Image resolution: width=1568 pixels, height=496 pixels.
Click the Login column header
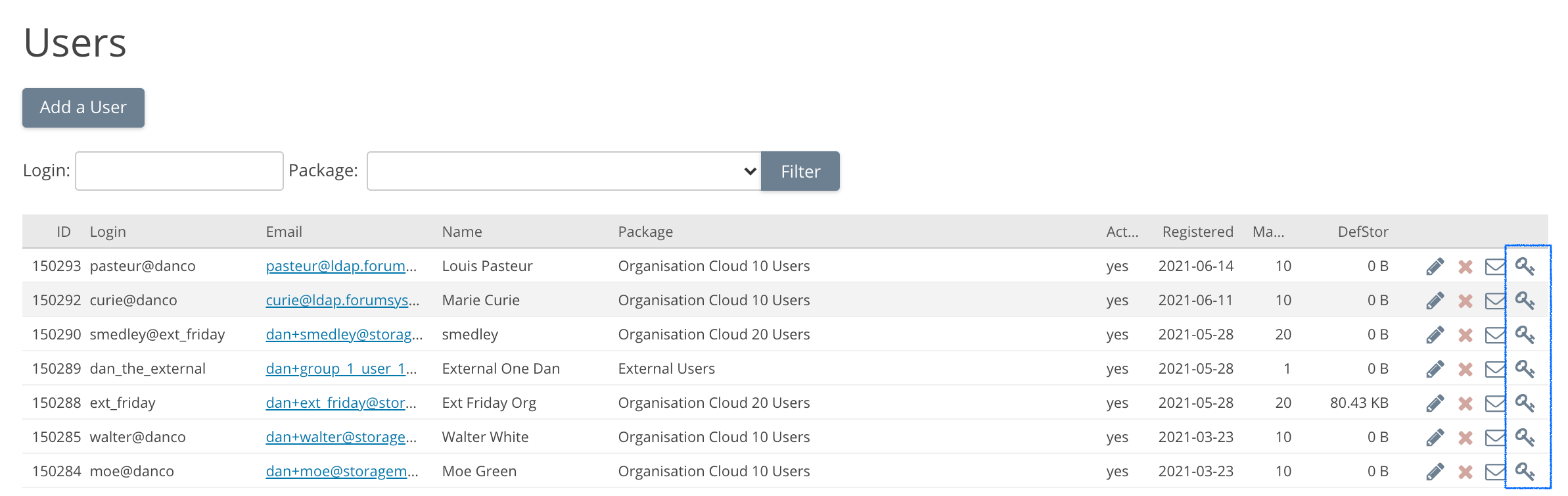tap(108, 232)
